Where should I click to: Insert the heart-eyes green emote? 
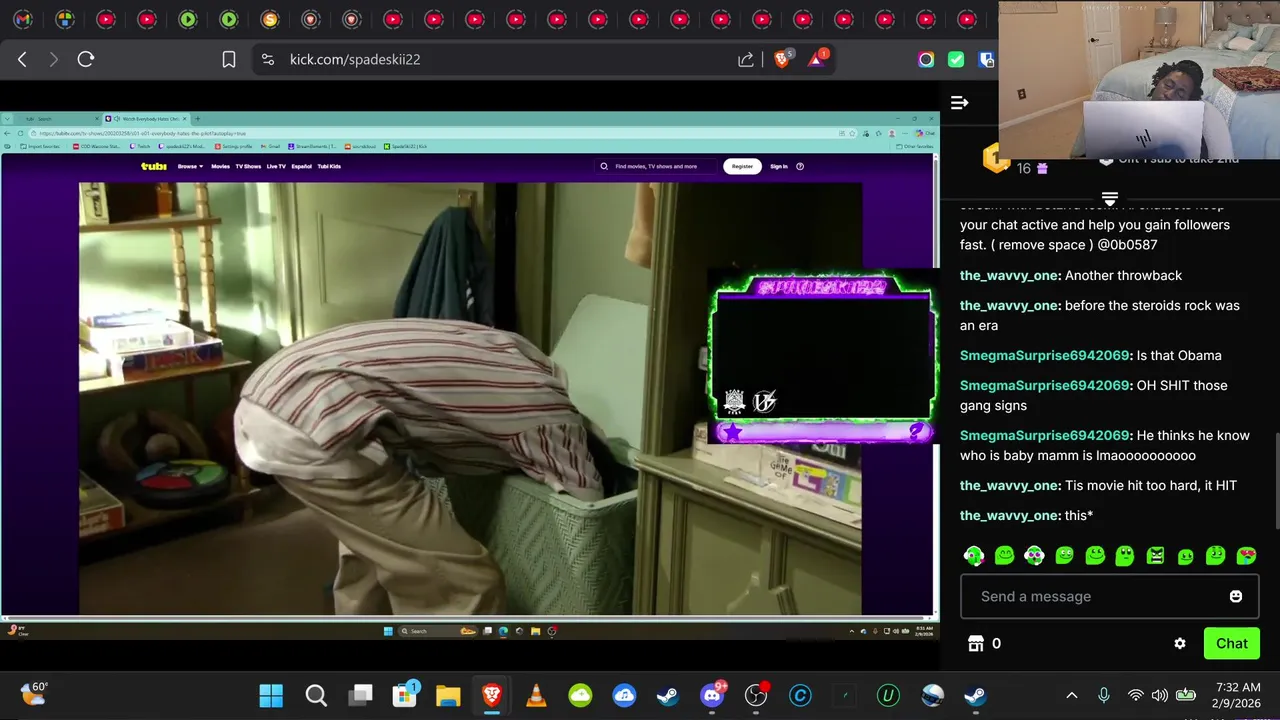pyautogui.click(x=1246, y=555)
